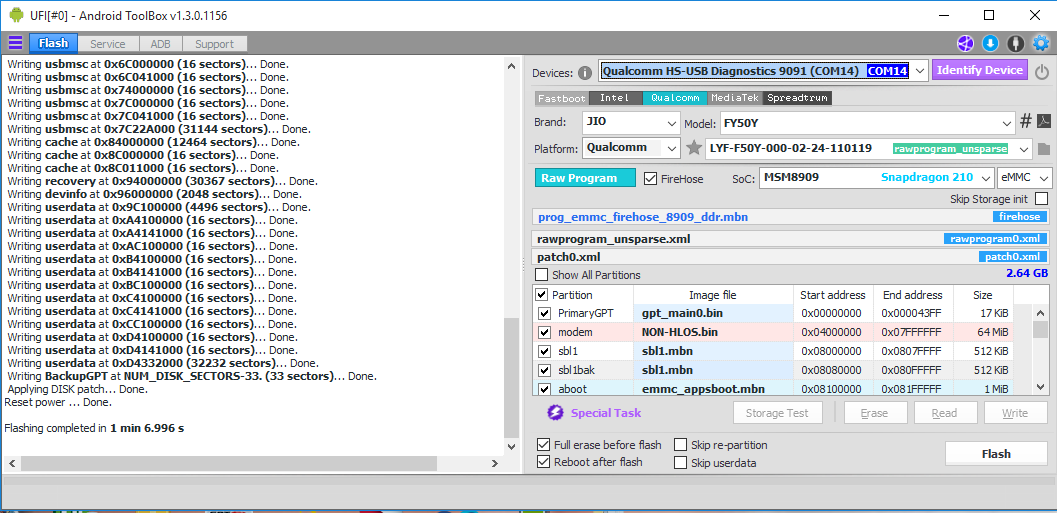Toggle the Partition header select-all checkbox
The width and height of the screenshot is (1057, 513).
pyautogui.click(x=541, y=295)
